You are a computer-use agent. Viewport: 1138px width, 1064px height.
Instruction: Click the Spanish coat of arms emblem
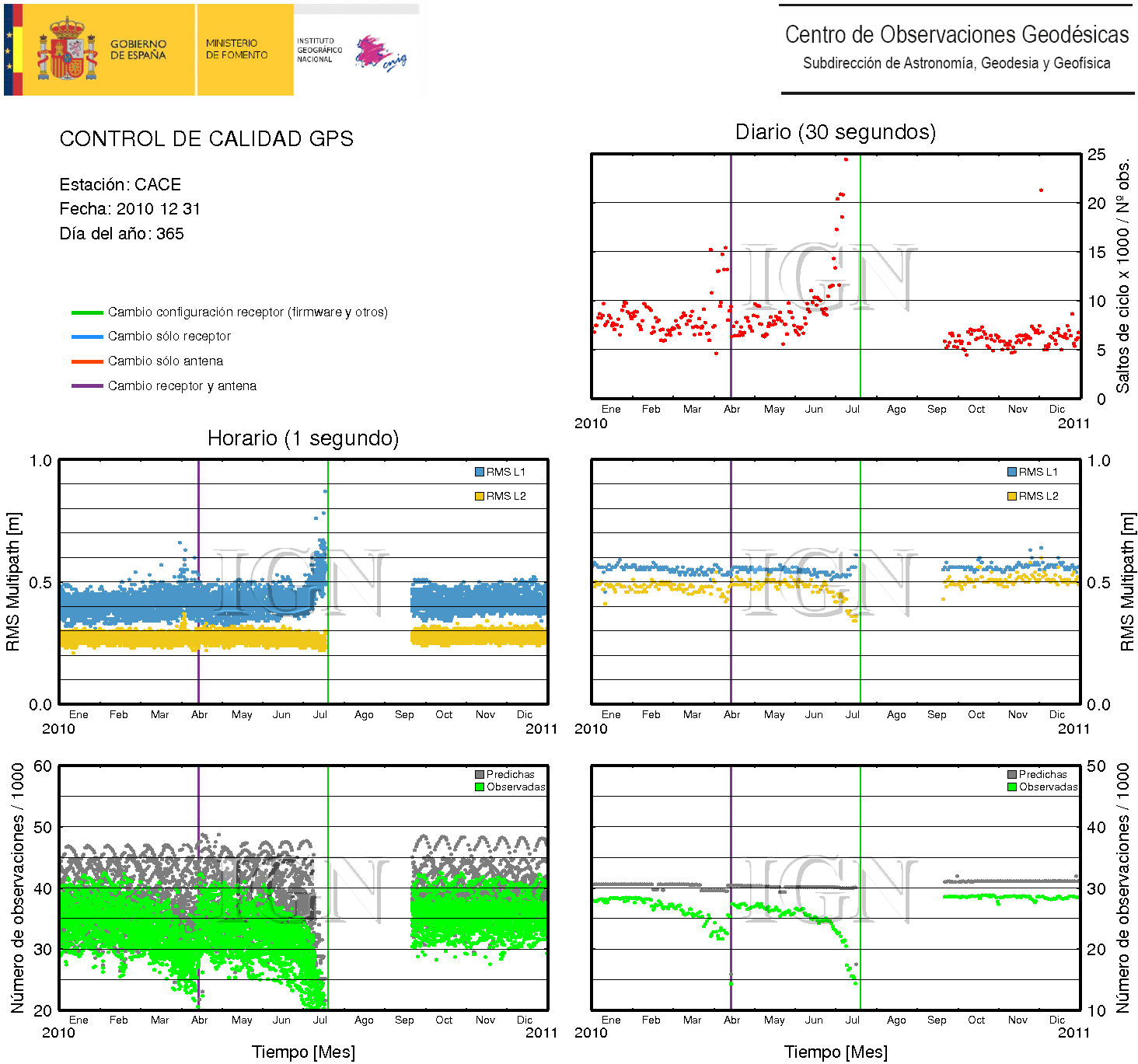68,51
